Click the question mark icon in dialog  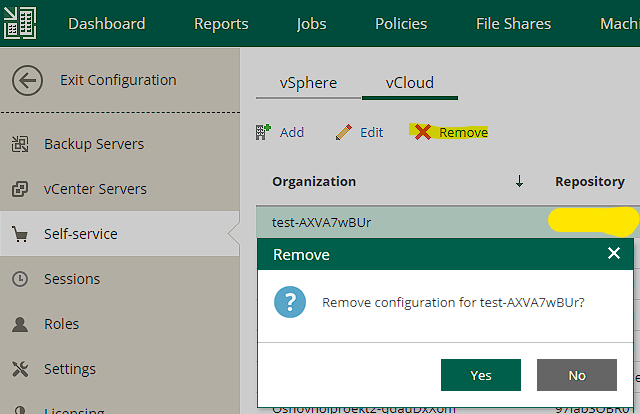coord(290,302)
